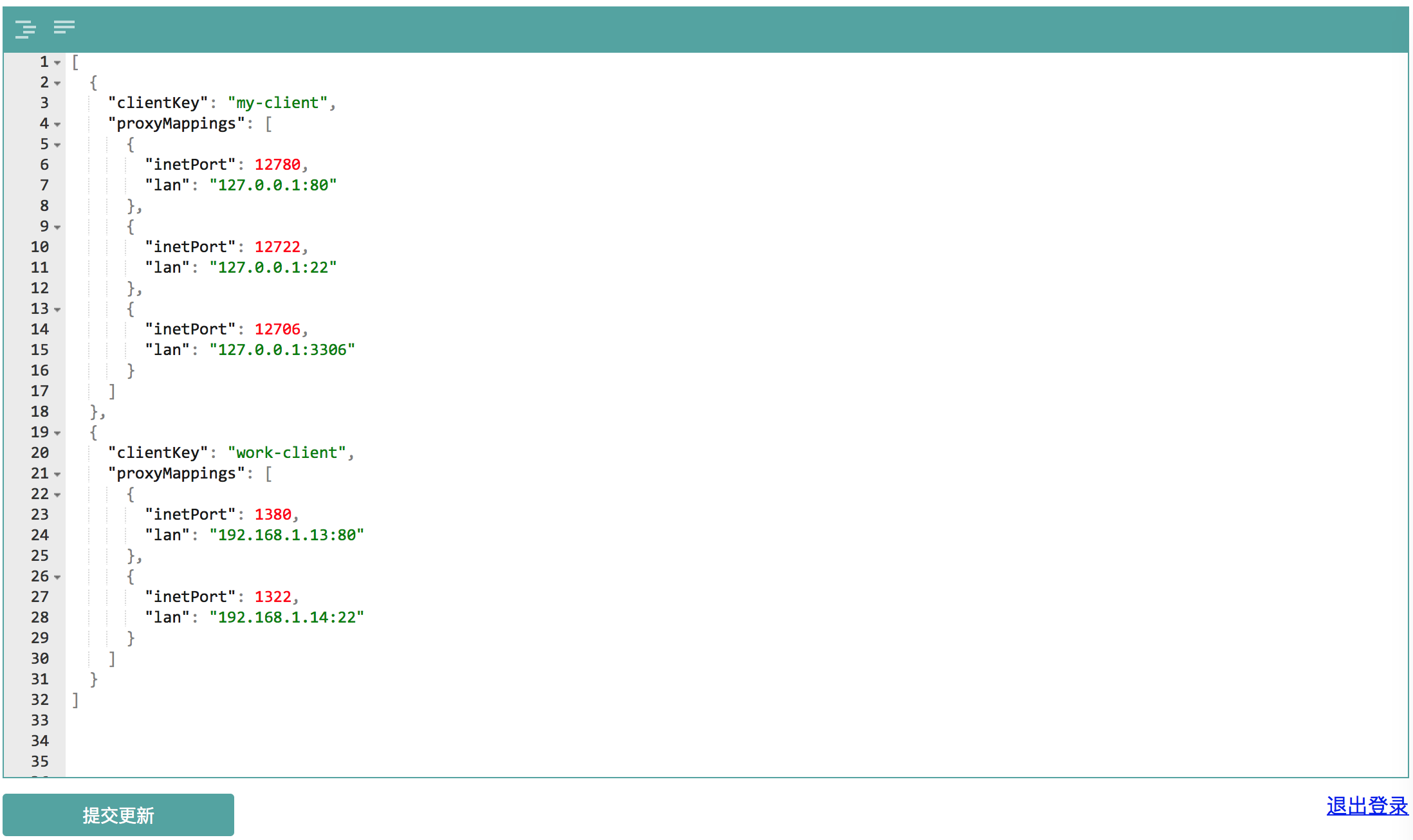Click on inetPort value 1322
This screenshot has height=840, width=1413.
[x=273, y=597]
